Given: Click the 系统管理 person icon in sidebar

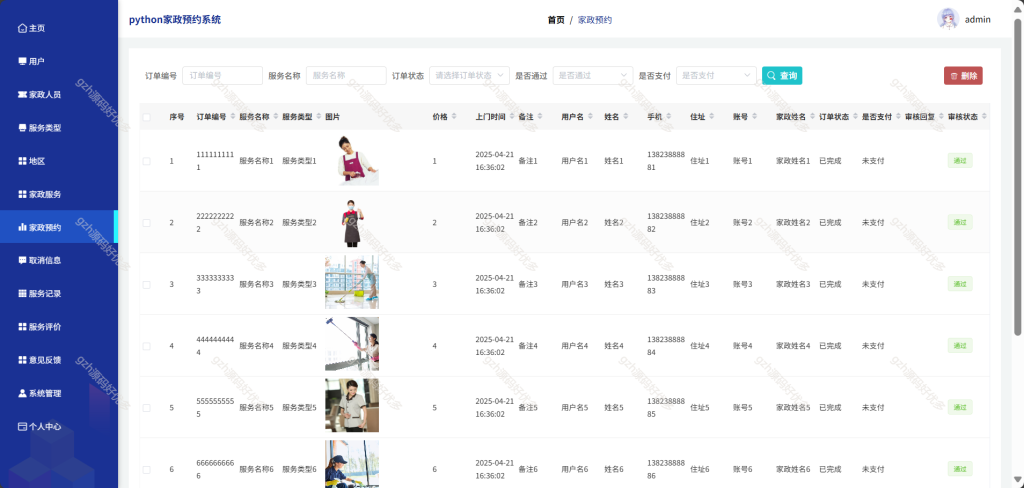Looking at the screenshot, I should pyautogui.click(x=22, y=393).
